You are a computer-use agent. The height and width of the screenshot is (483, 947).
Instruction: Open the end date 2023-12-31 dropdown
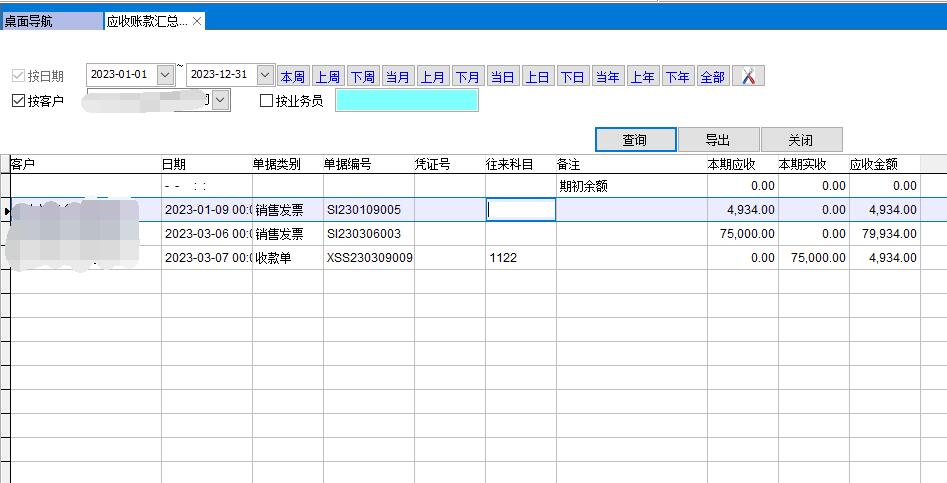(x=265, y=75)
